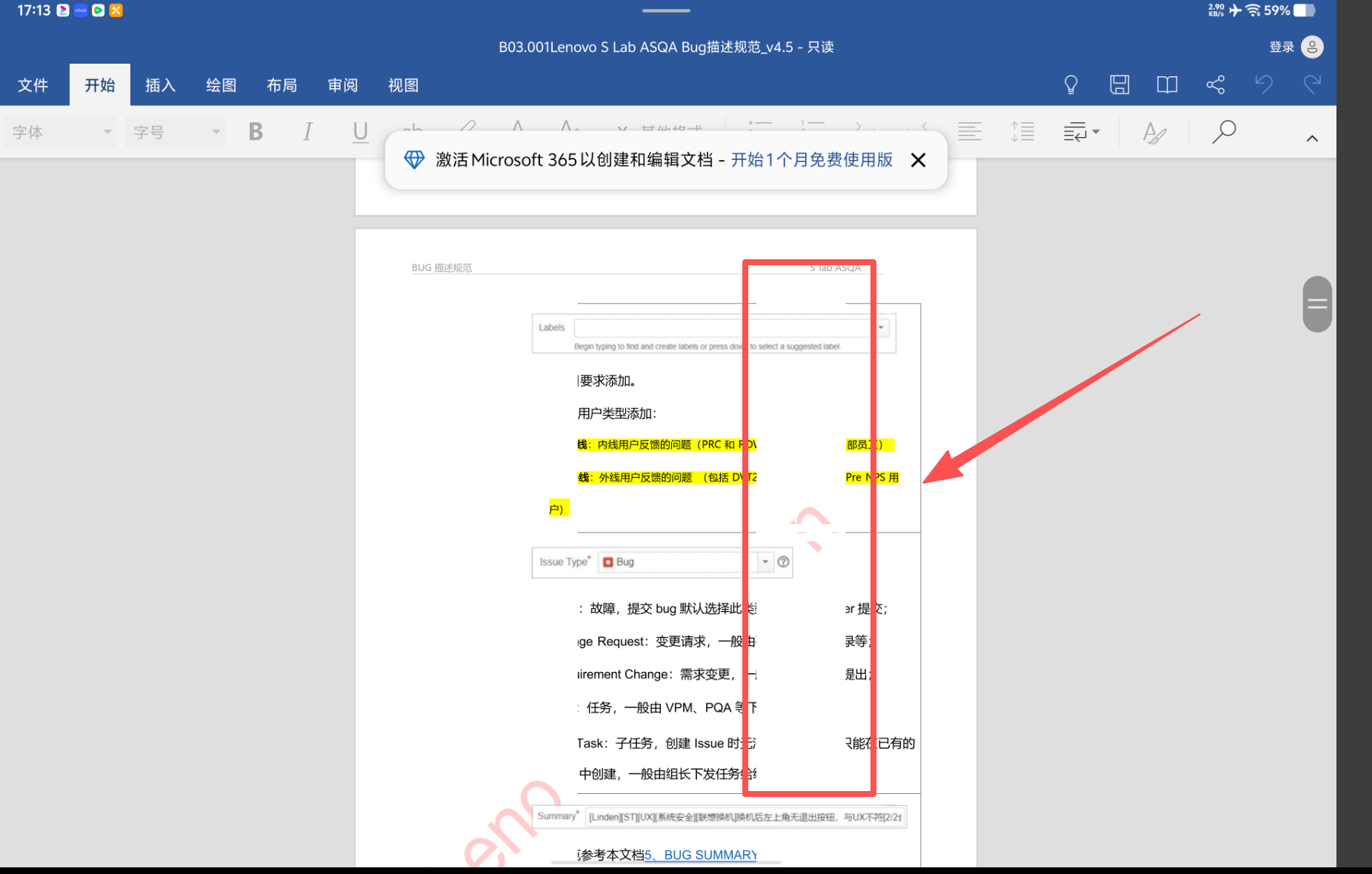This screenshot has width=1372, height=874.
Task: Switch to the 布局 tab
Action: (x=282, y=85)
